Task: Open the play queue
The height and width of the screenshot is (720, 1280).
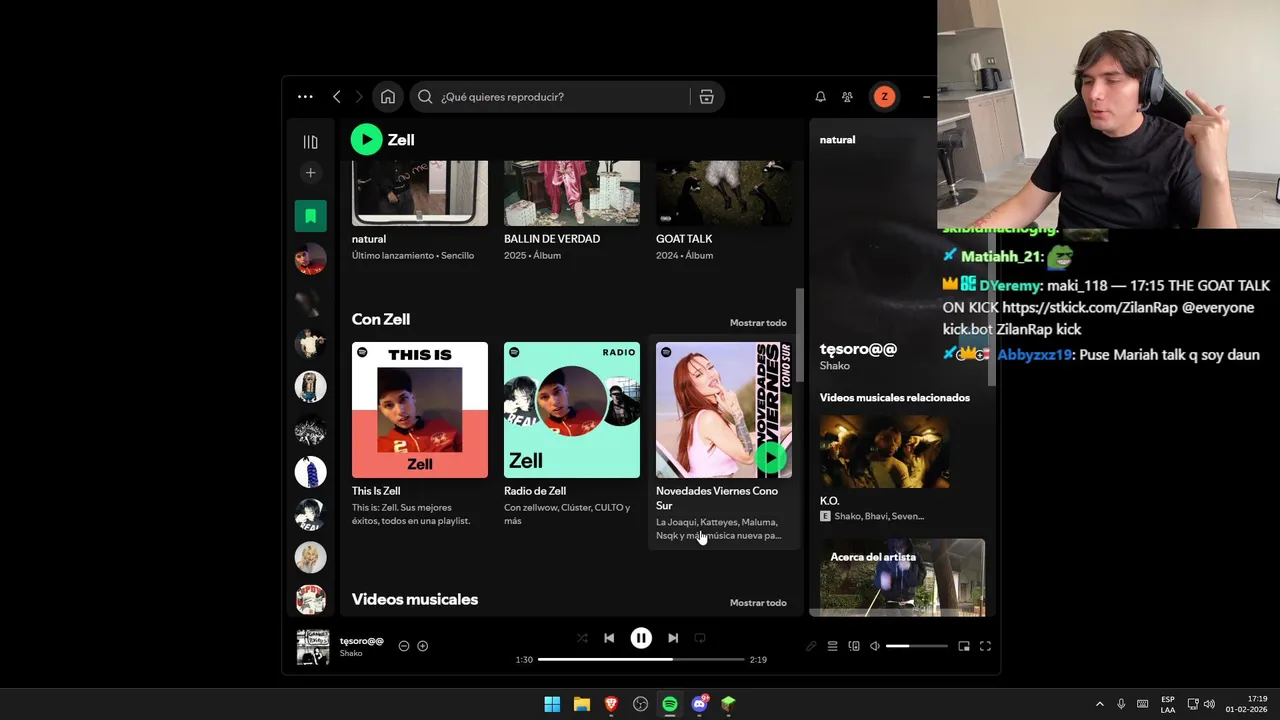Action: point(832,646)
